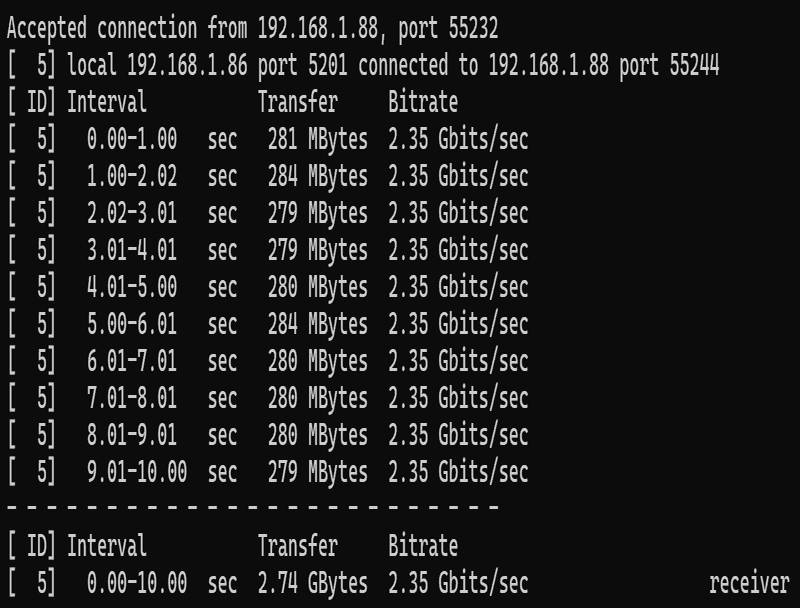Click the 9.01-10.00 interval value
800x608 pixels.
pos(137,472)
